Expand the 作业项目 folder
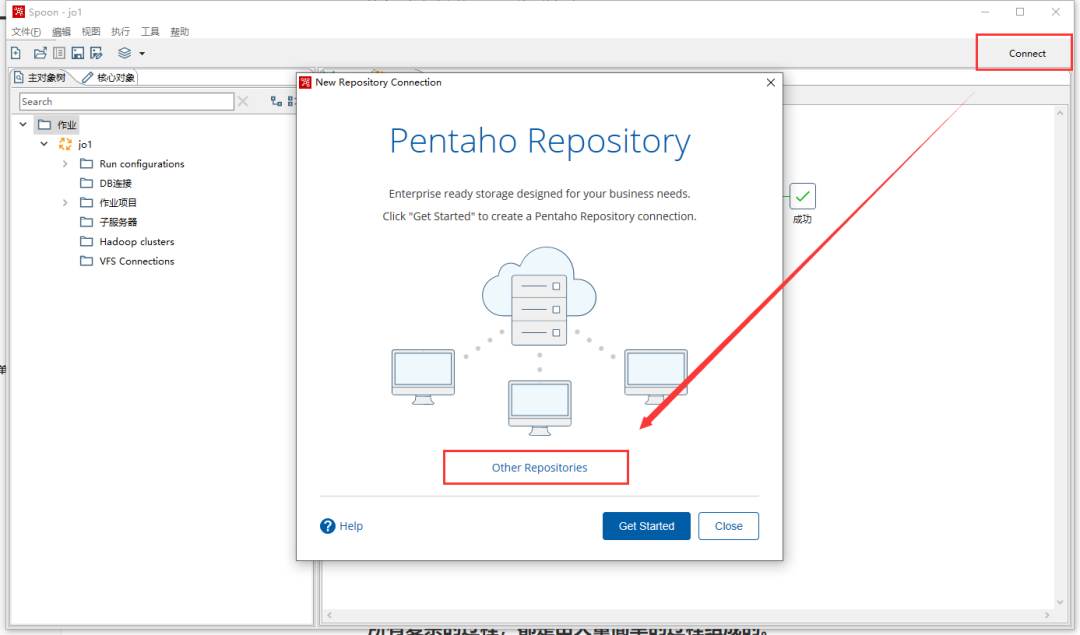The image size is (1080, 635). point(65,202)
